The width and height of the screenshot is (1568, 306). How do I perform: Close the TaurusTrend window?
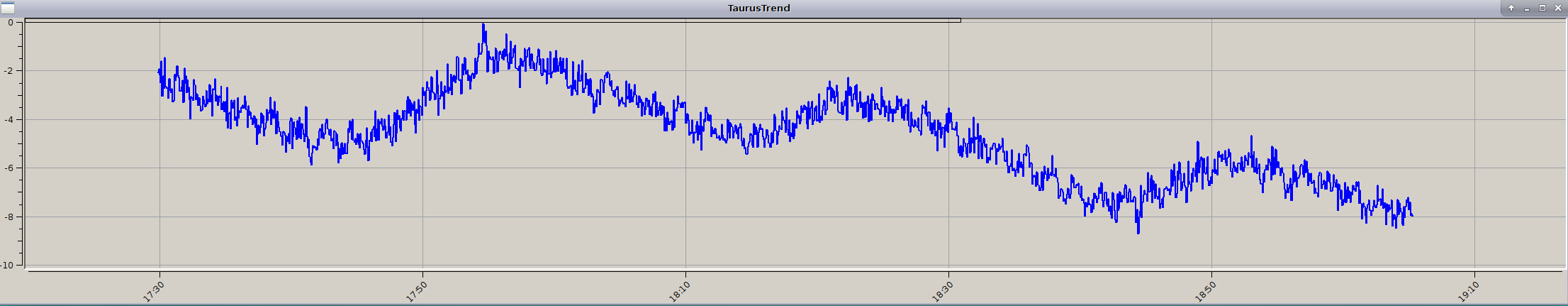[x=1557, y=9]
